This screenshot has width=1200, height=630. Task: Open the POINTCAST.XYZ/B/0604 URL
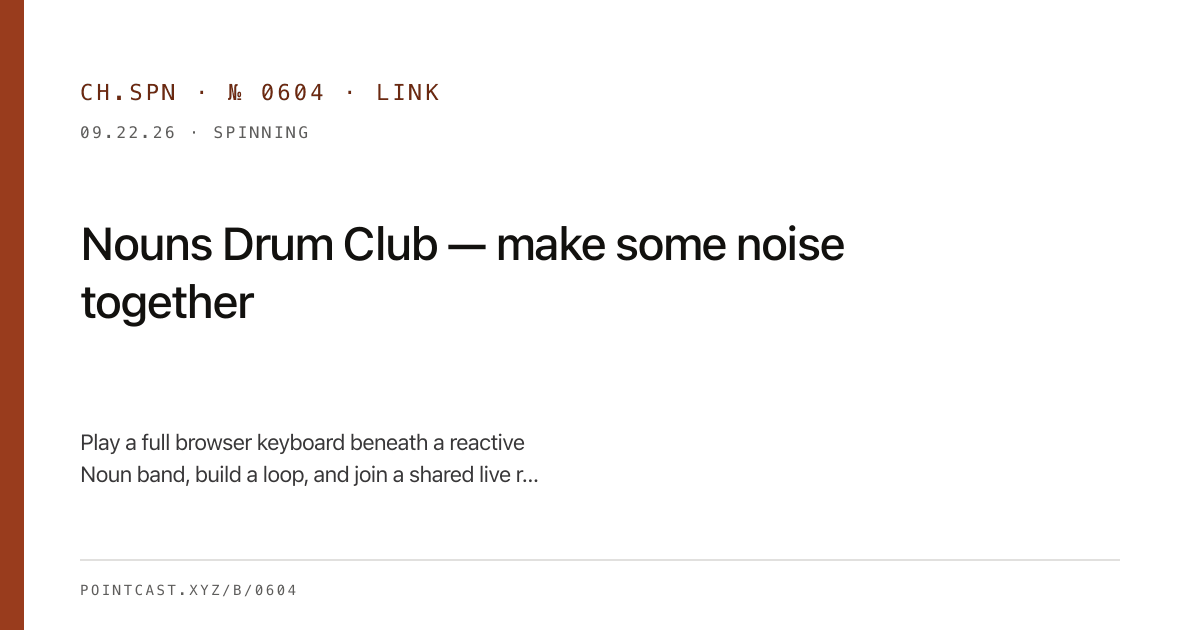coord(189,590)
